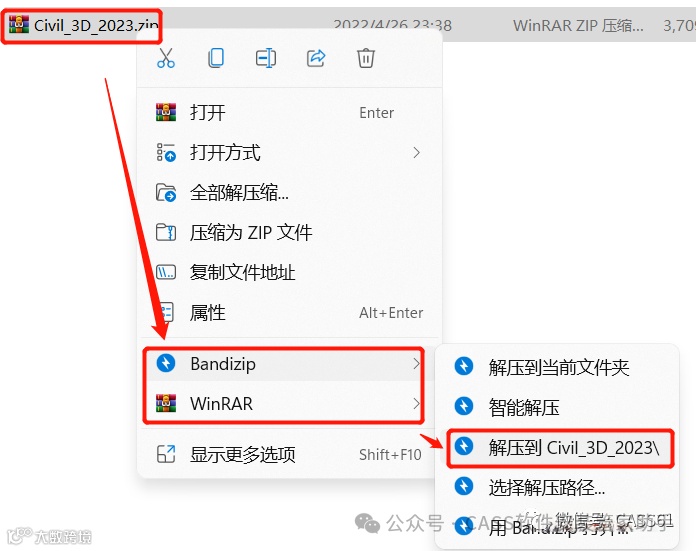The image size is (696, 551).
Task: Click the Cut scissors icon
Action: tap(166, 58)
